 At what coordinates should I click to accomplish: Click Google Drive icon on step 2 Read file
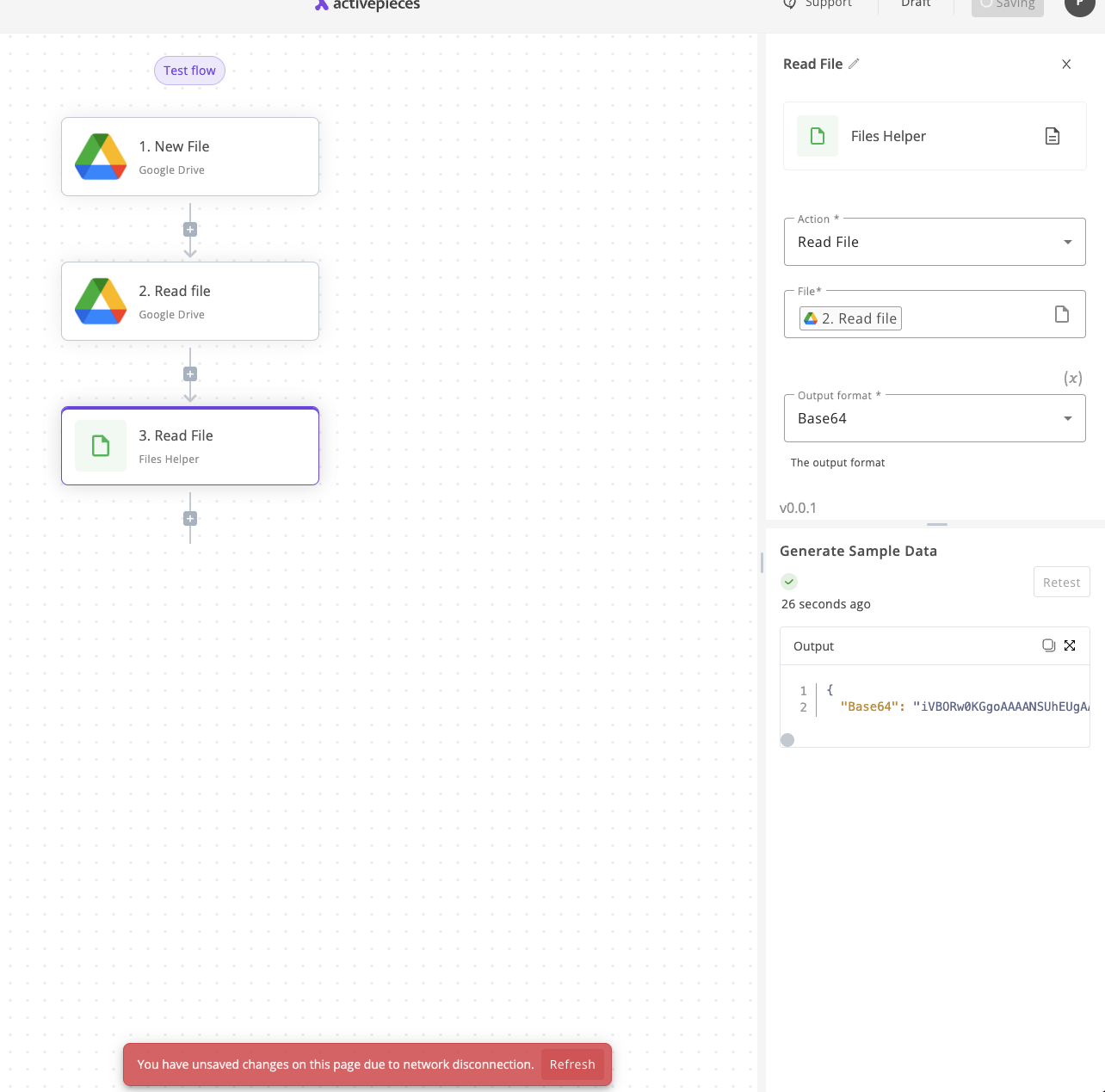pos(101,301)
